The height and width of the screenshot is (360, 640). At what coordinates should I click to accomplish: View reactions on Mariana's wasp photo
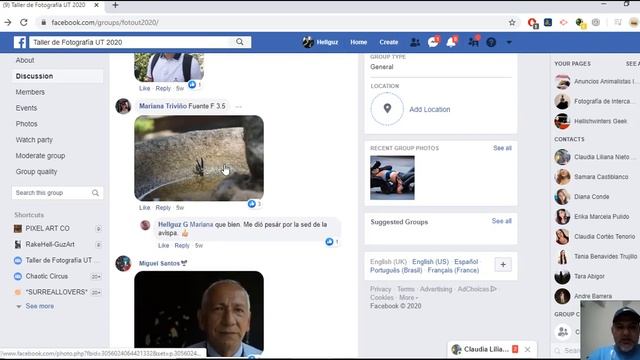point(254,203)
